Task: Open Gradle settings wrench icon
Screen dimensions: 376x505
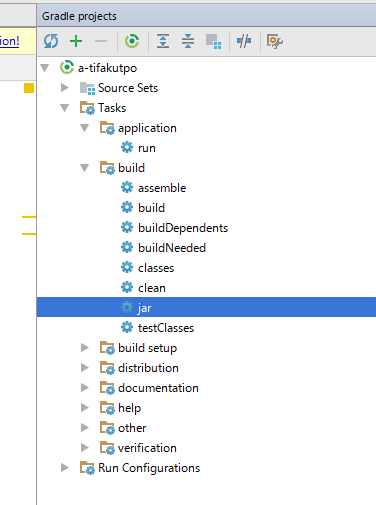Action: [x=275, y=42]
